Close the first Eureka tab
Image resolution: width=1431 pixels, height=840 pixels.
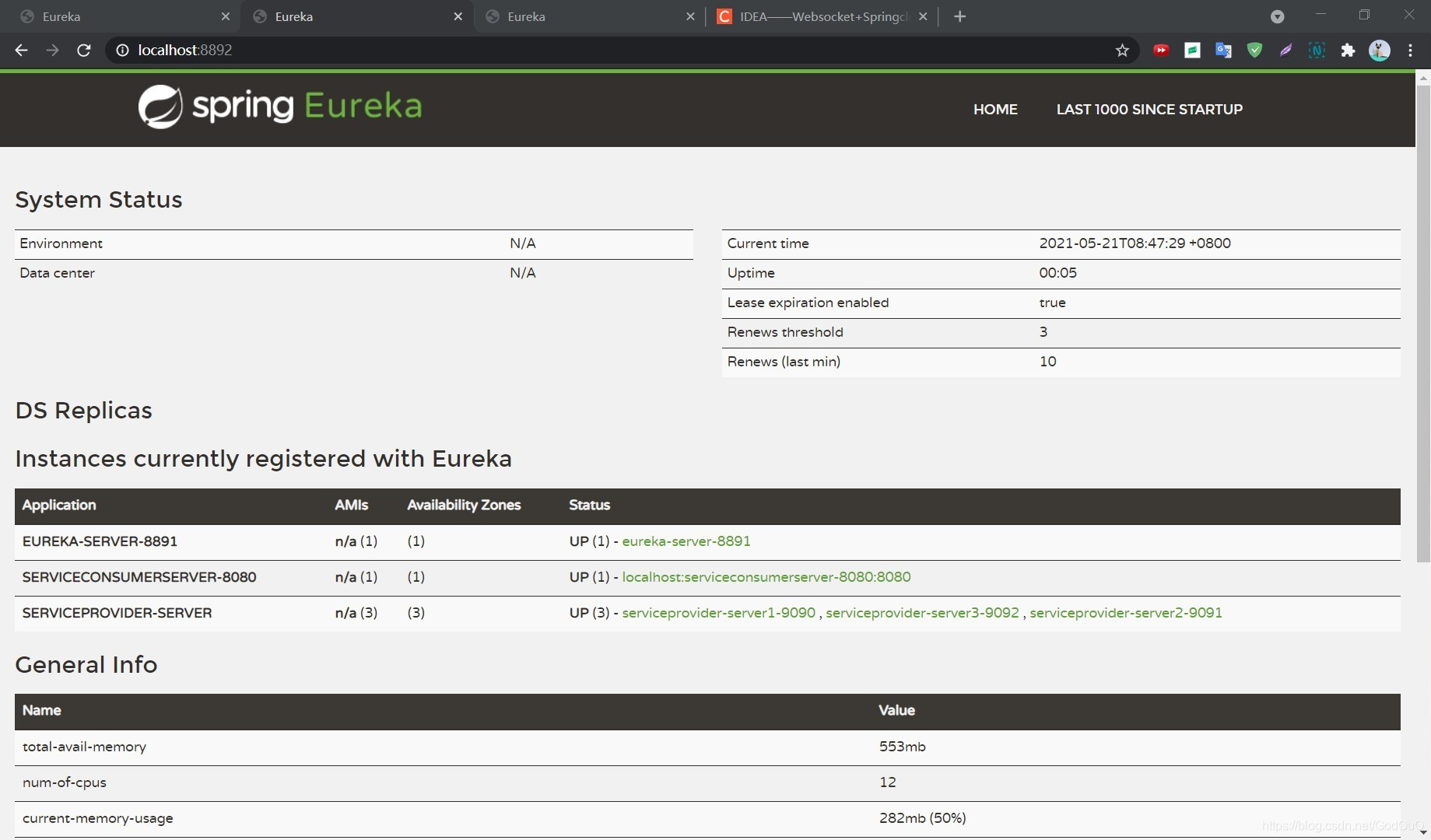[226, 16]
